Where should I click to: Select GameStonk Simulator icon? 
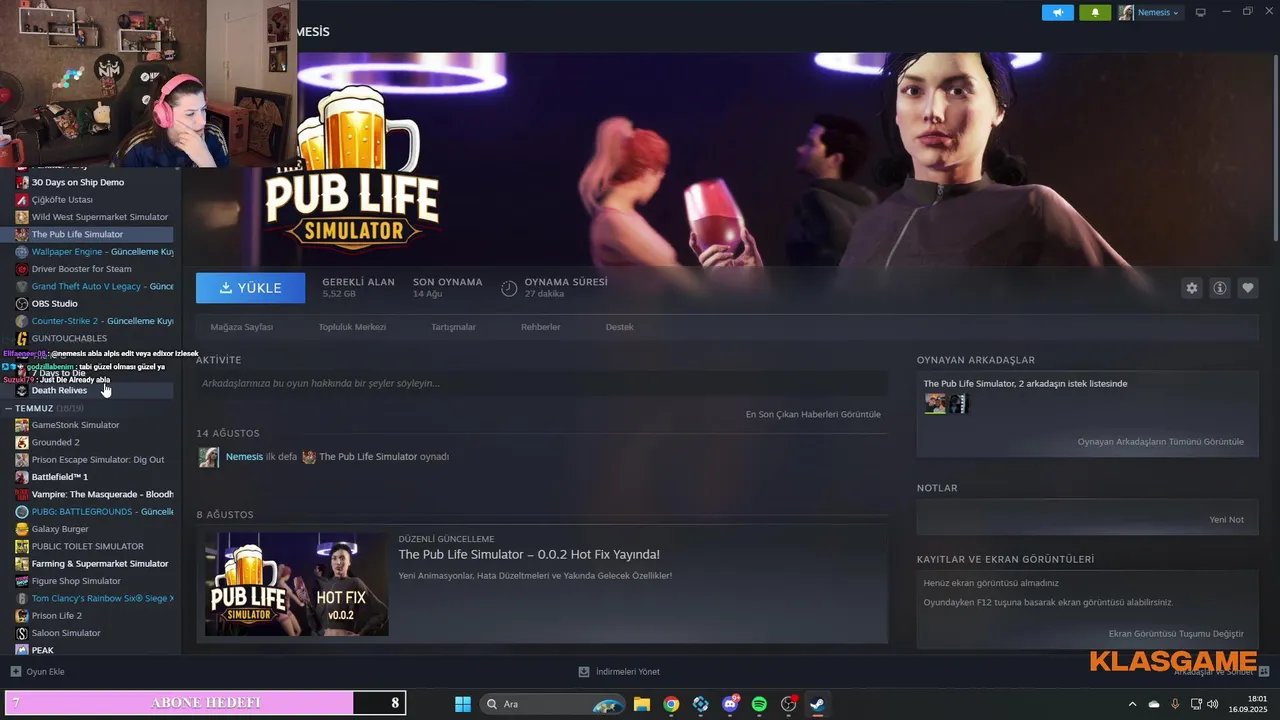[22, 425]
